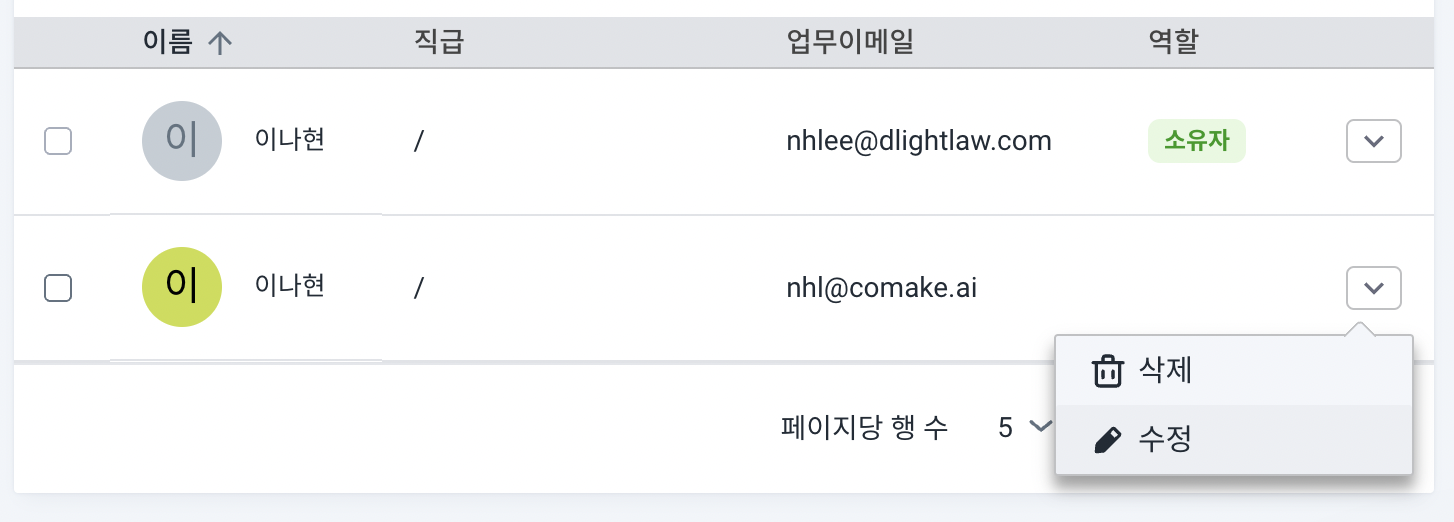This screenshot has height=522, width=1454.
Task: Click the name 이나현 beside the gray avatar
Action: 290,140
